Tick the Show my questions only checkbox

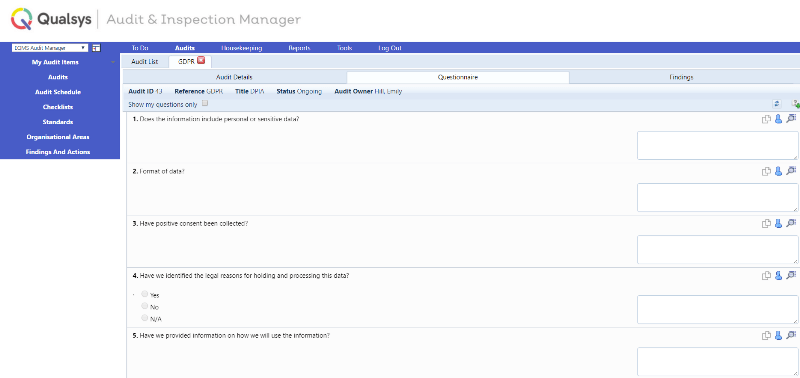click(205, 103)
